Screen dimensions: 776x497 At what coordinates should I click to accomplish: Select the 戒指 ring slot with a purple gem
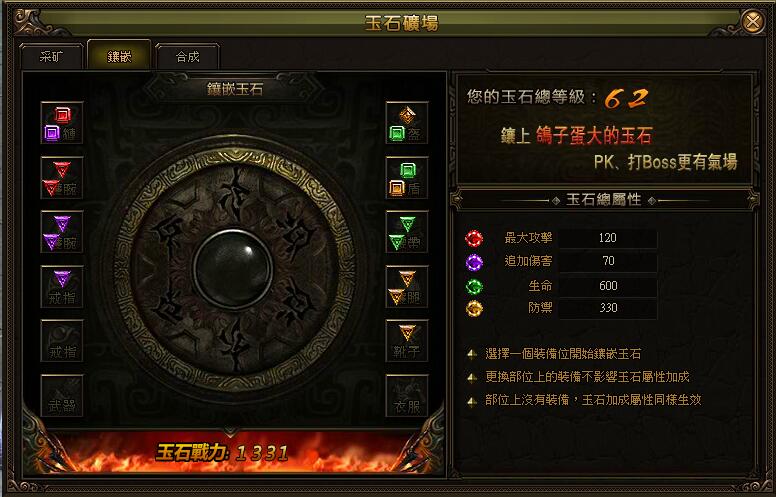[62, 287]
